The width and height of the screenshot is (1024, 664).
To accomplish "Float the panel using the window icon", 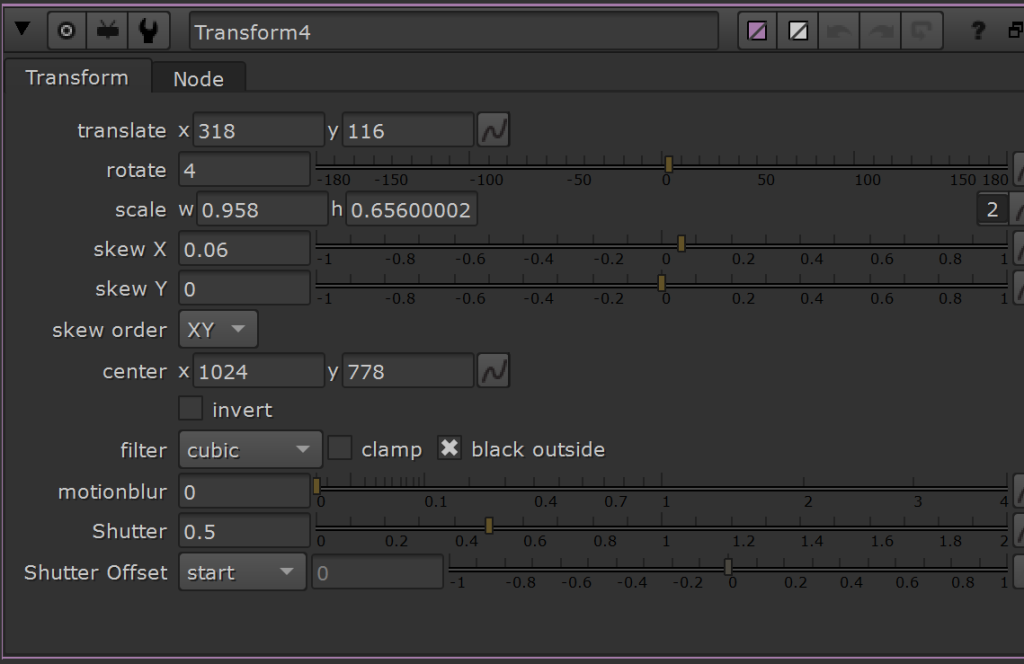I will [x=1016, y=31].
